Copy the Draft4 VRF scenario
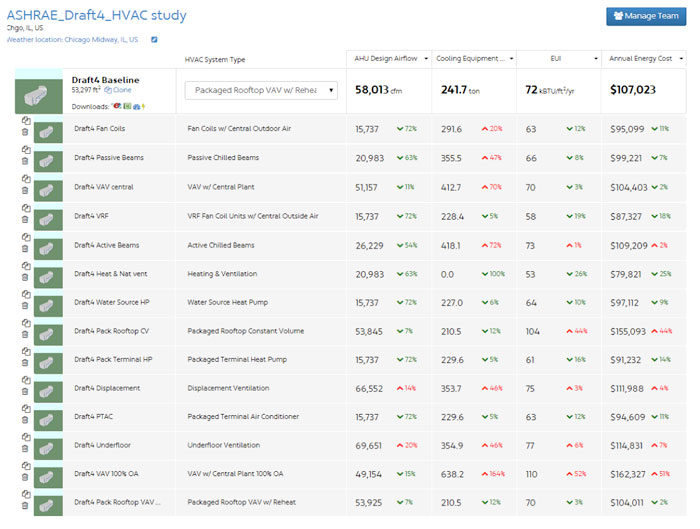This screenshot has height=529, width=700. (25, 206)
